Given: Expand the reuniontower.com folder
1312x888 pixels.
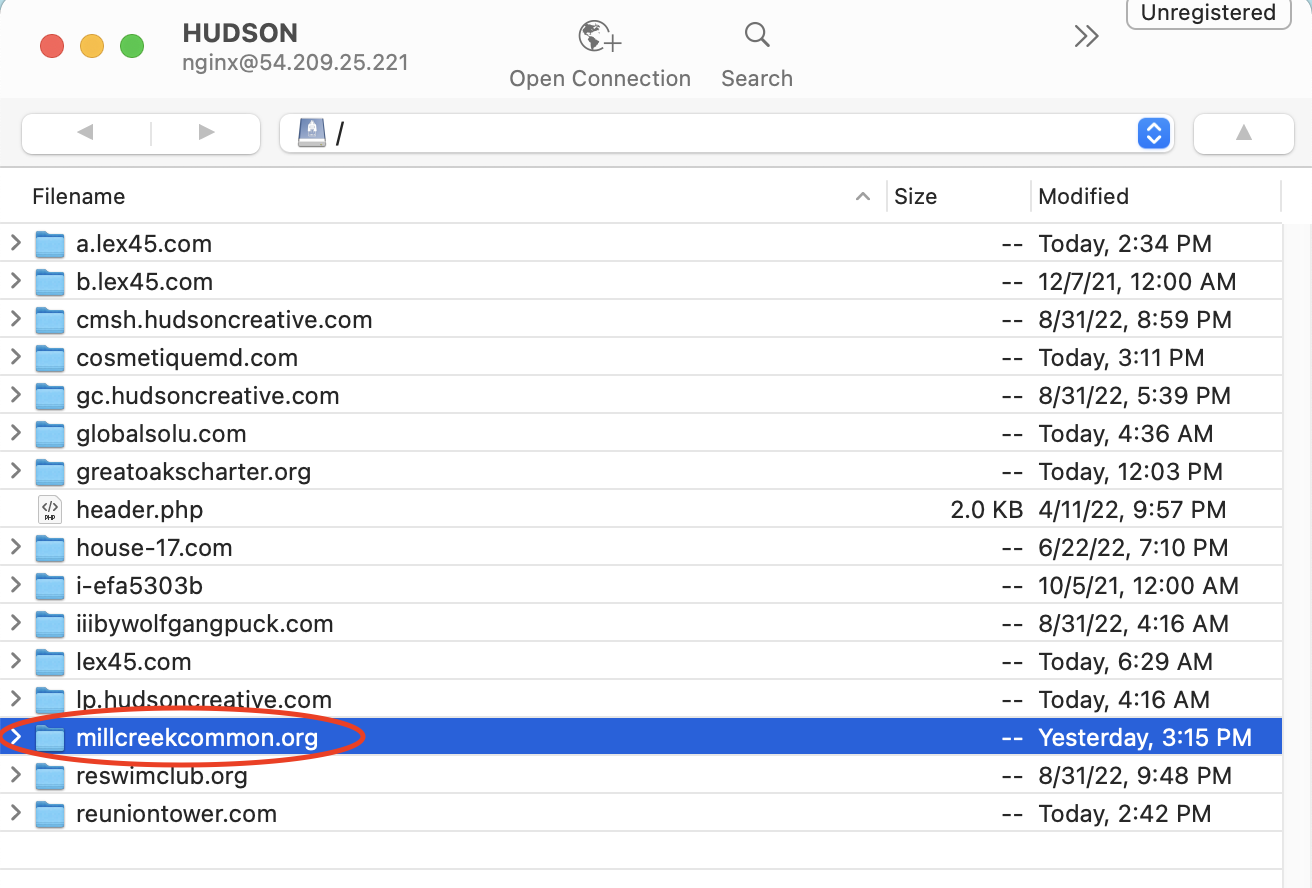Looking at the screenshot, I should pos(15,813).
